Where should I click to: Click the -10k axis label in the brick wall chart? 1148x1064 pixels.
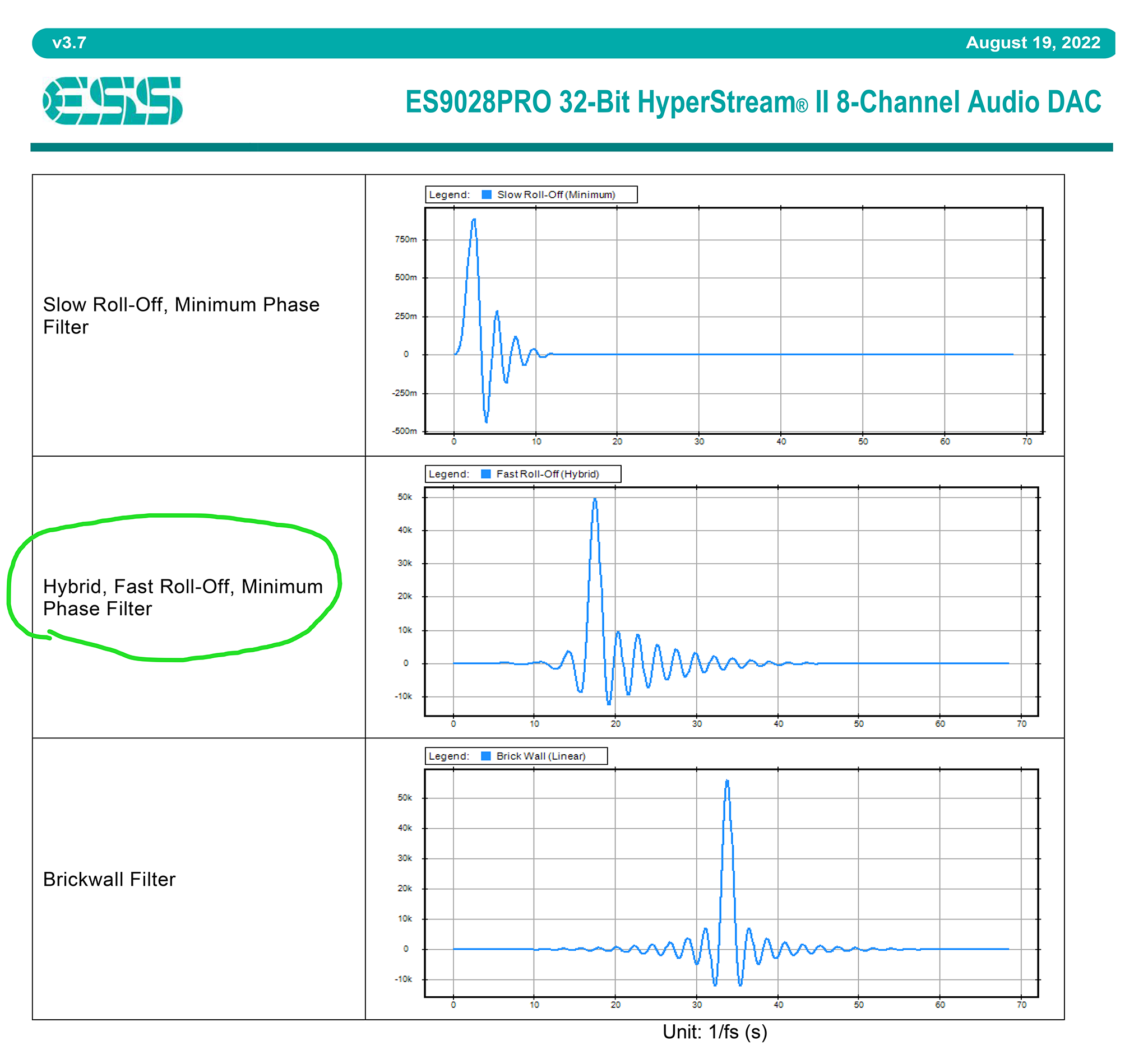point(403,979)
